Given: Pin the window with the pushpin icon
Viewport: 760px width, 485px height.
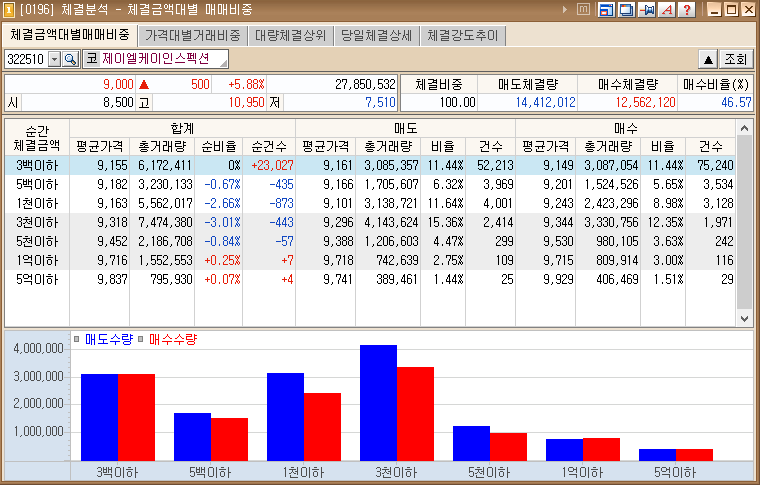Looking at the screenshot, I should (647, 10).
